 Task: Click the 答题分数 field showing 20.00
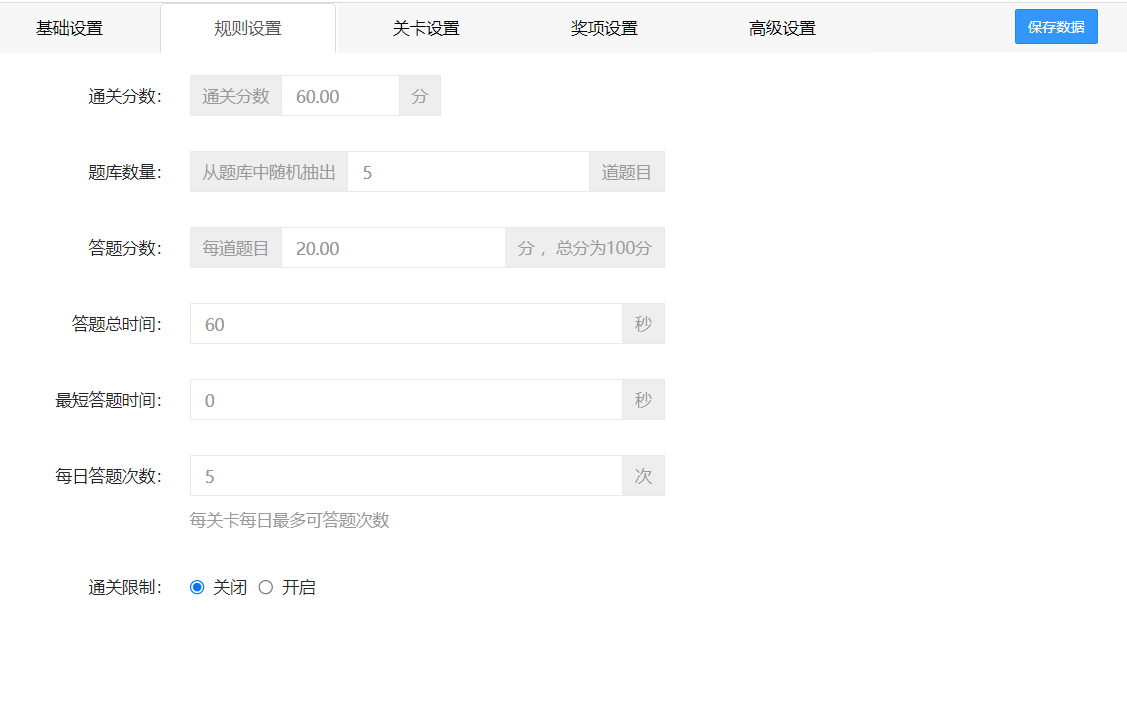coord(393,248)
